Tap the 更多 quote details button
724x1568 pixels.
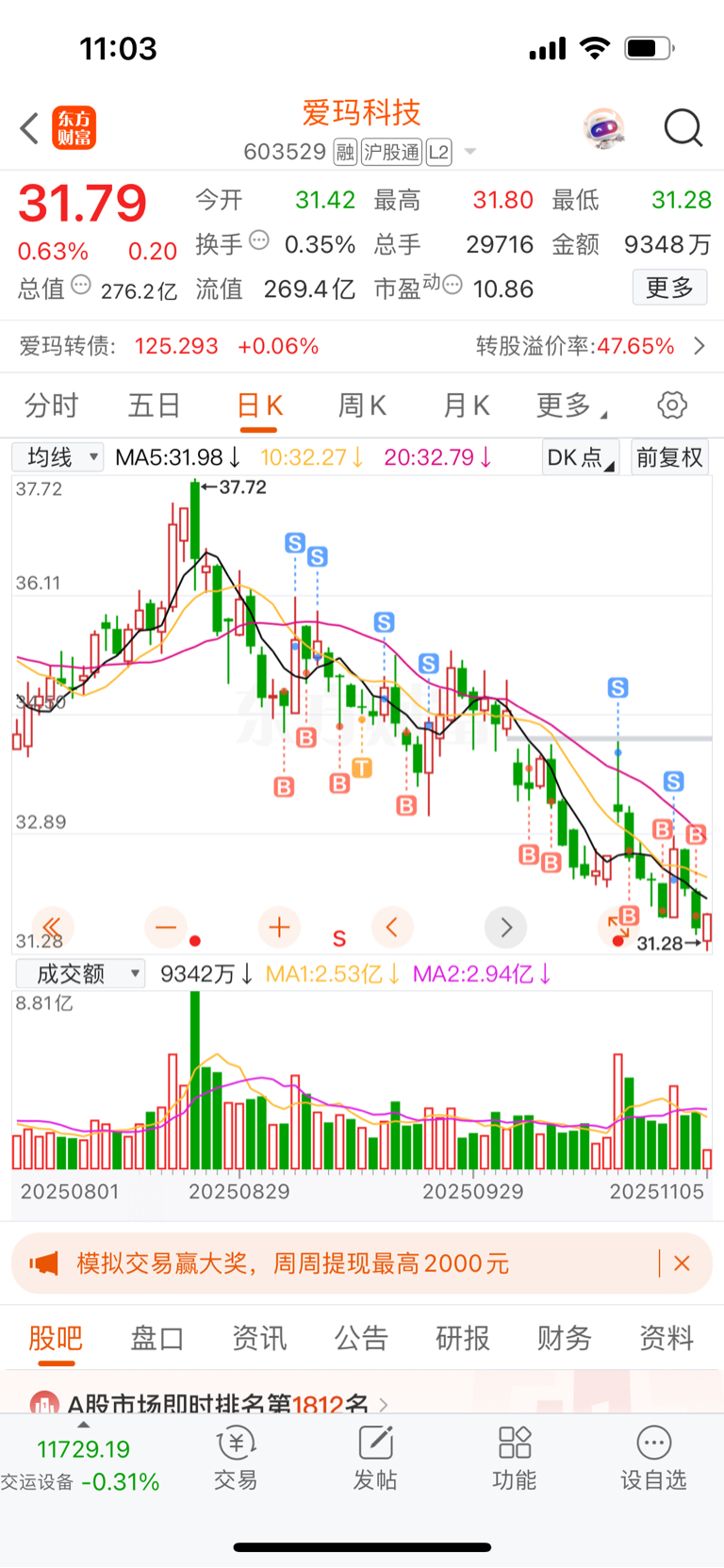click(x=670, y=287)
